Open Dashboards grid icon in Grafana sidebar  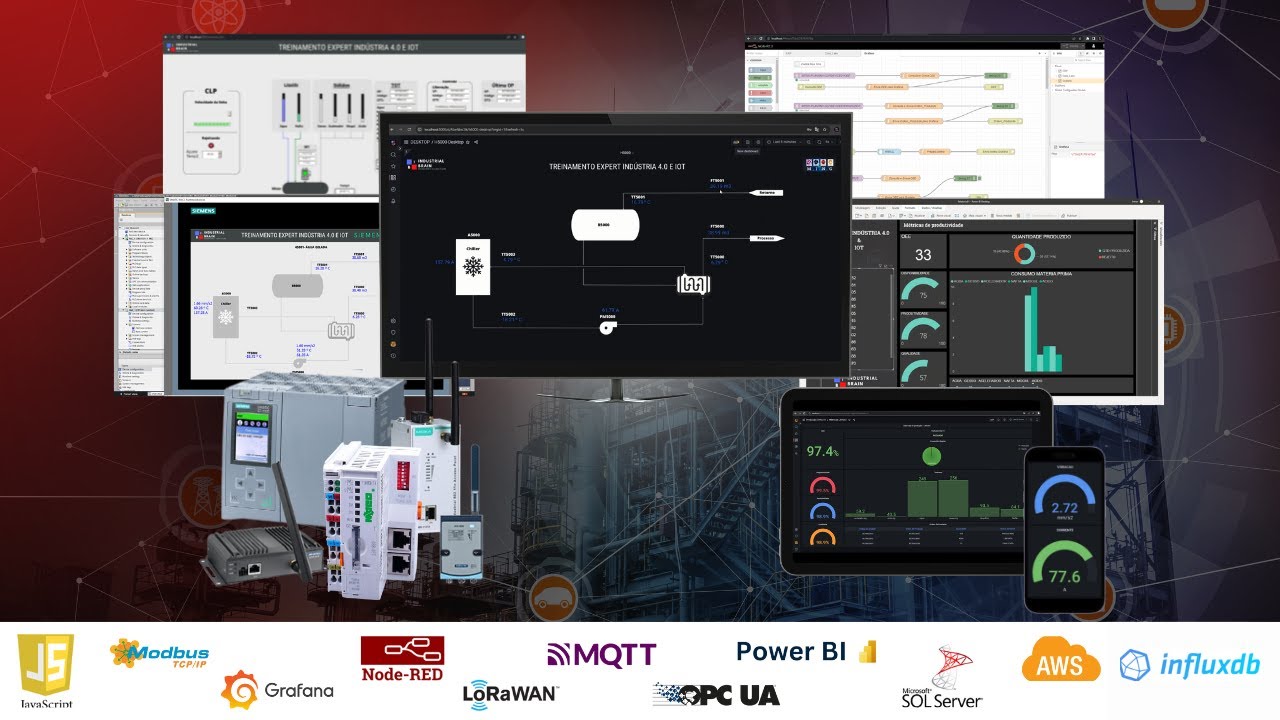tap(393, 178)
